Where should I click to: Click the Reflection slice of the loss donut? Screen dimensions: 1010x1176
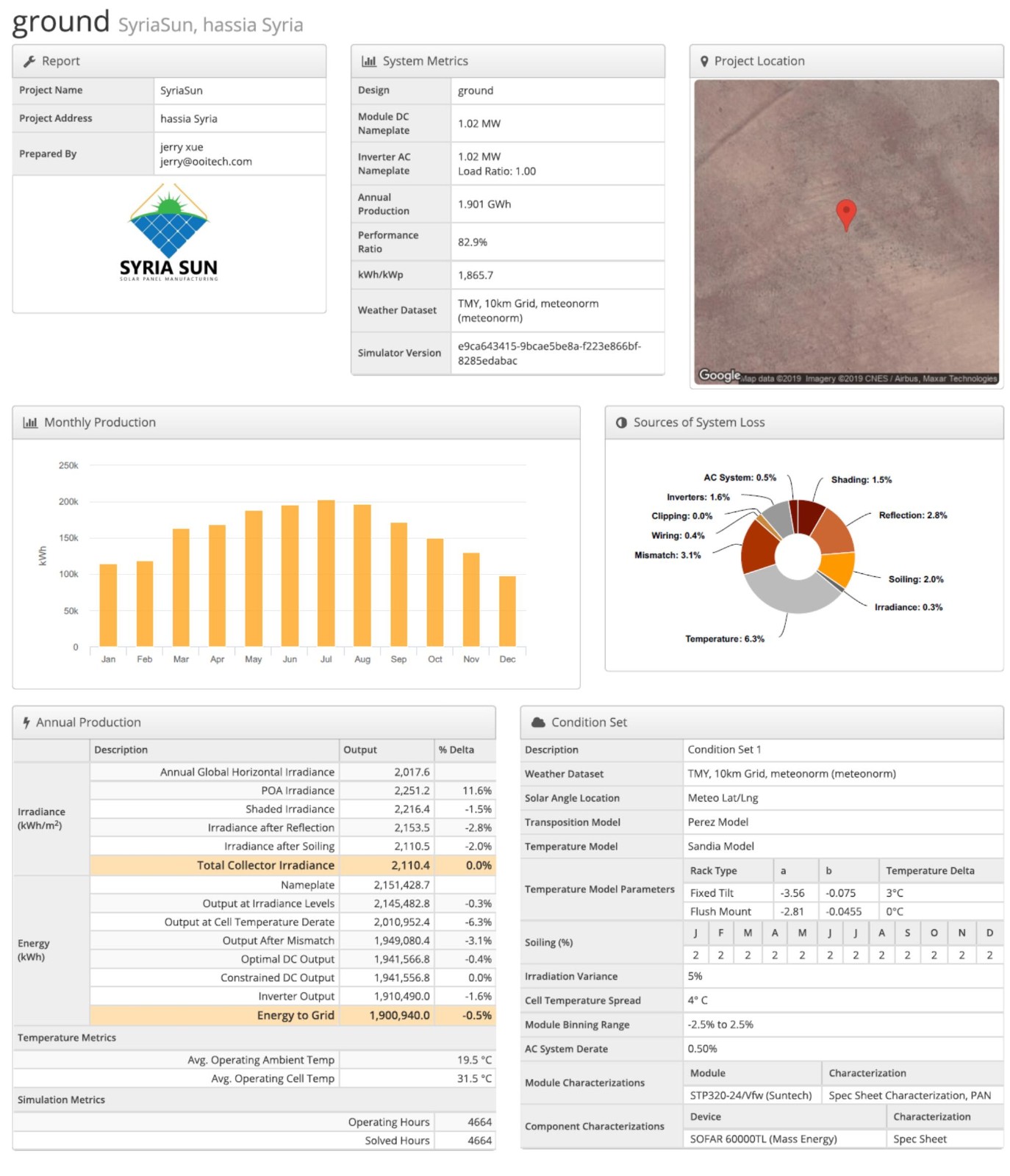point(834,531)
